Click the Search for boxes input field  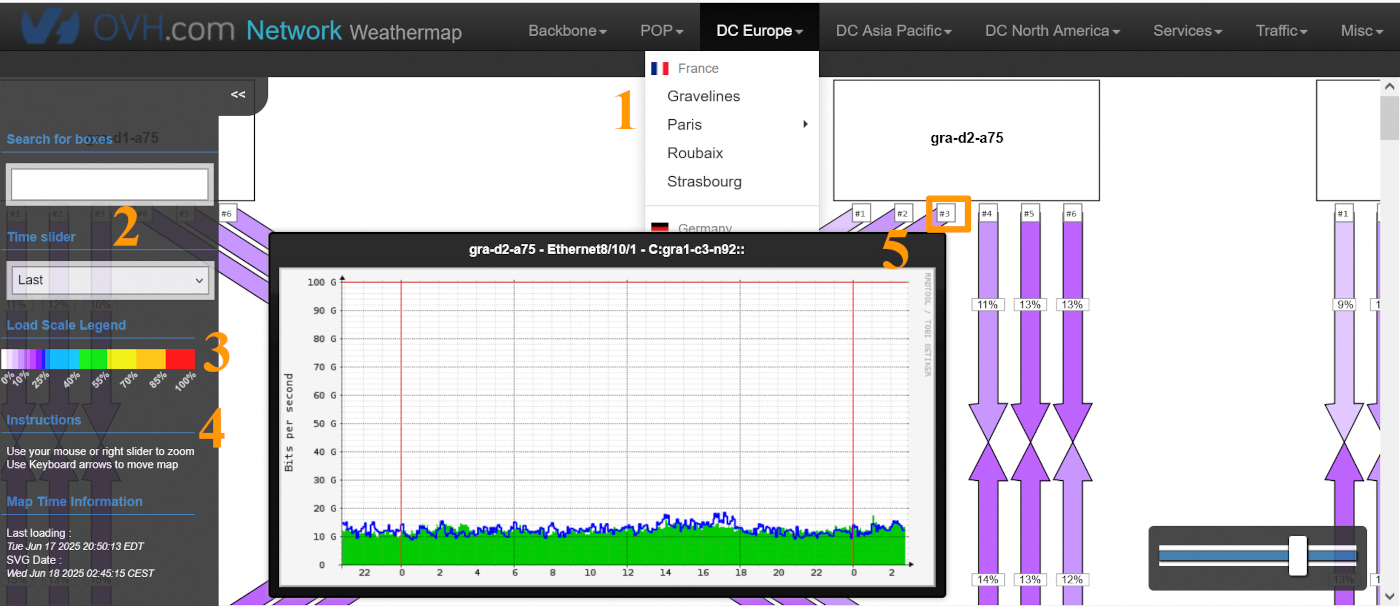pos(109,184)
